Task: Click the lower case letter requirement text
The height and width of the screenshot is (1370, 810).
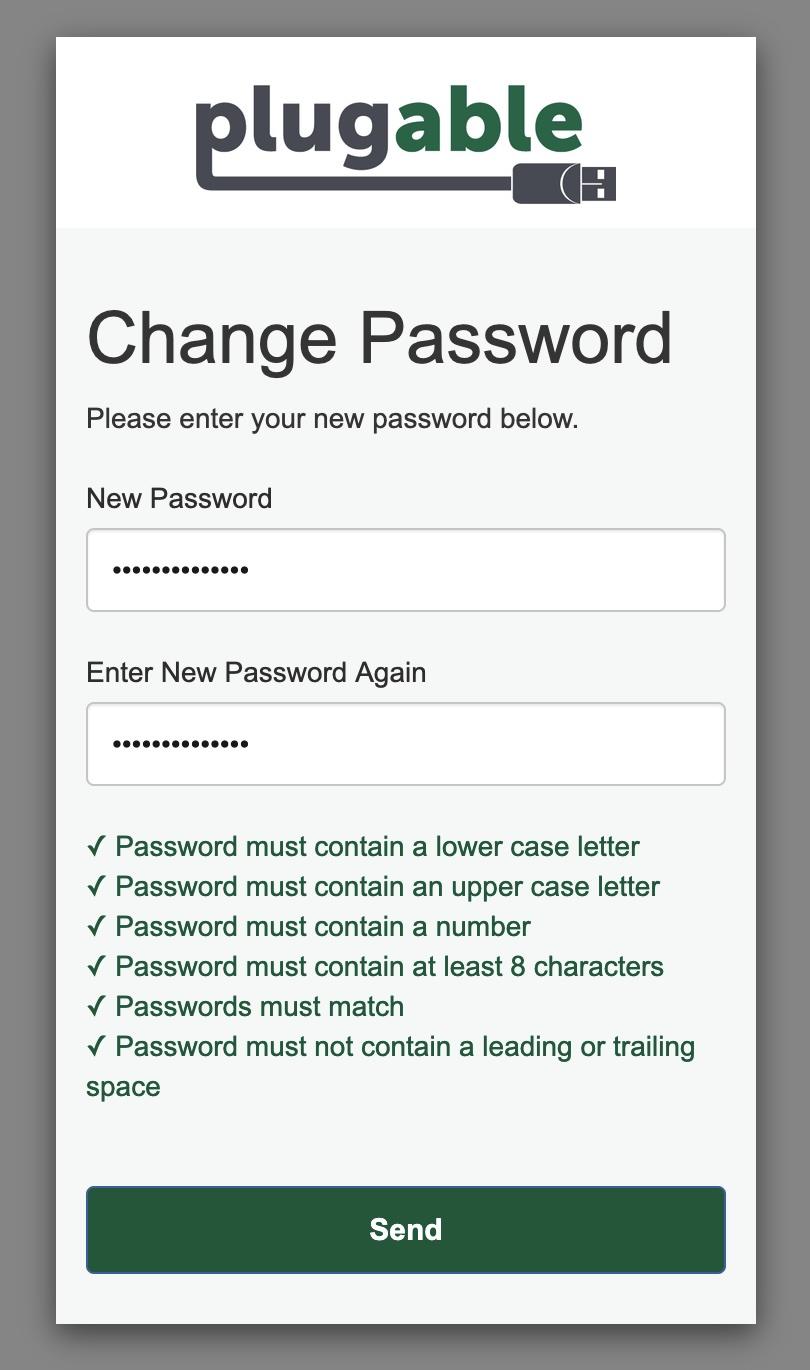Action: pos(378,846)
